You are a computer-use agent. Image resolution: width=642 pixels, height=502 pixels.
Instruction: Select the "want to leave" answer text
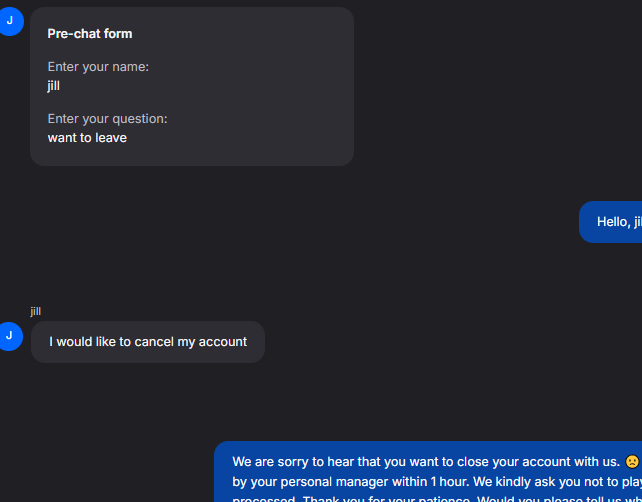(x=87, y=138)
